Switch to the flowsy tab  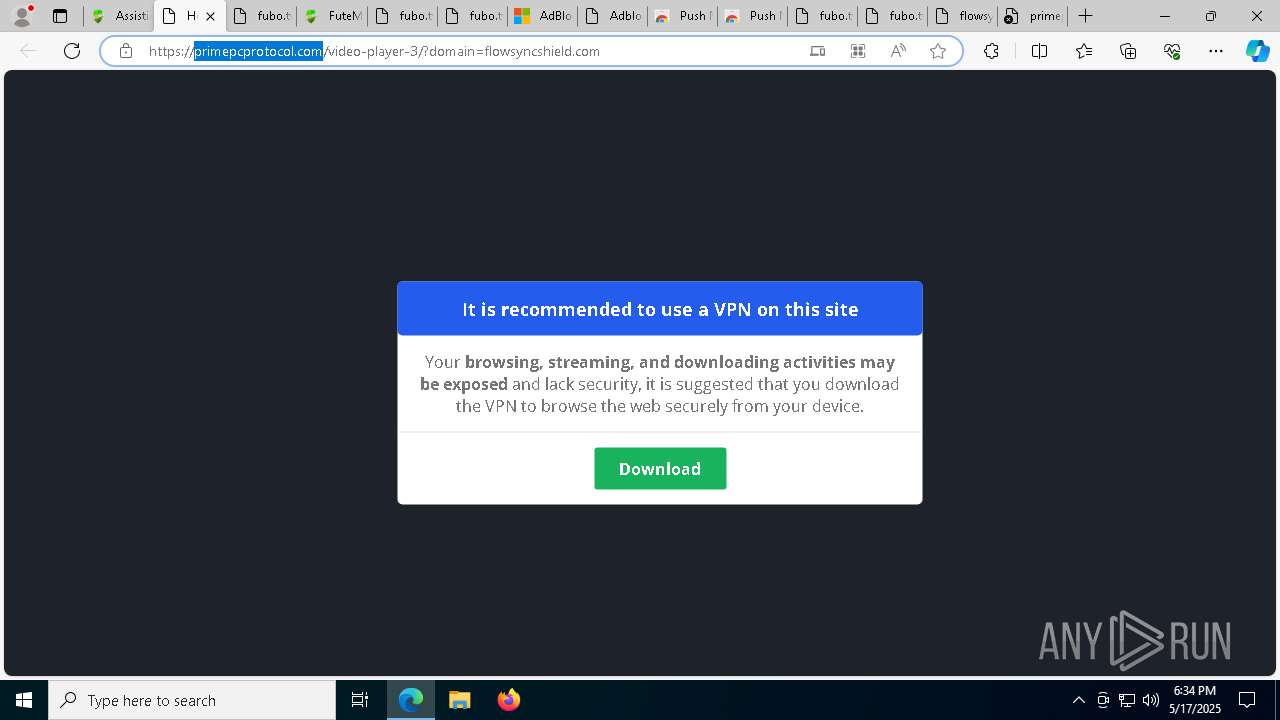tap(963, 16)
